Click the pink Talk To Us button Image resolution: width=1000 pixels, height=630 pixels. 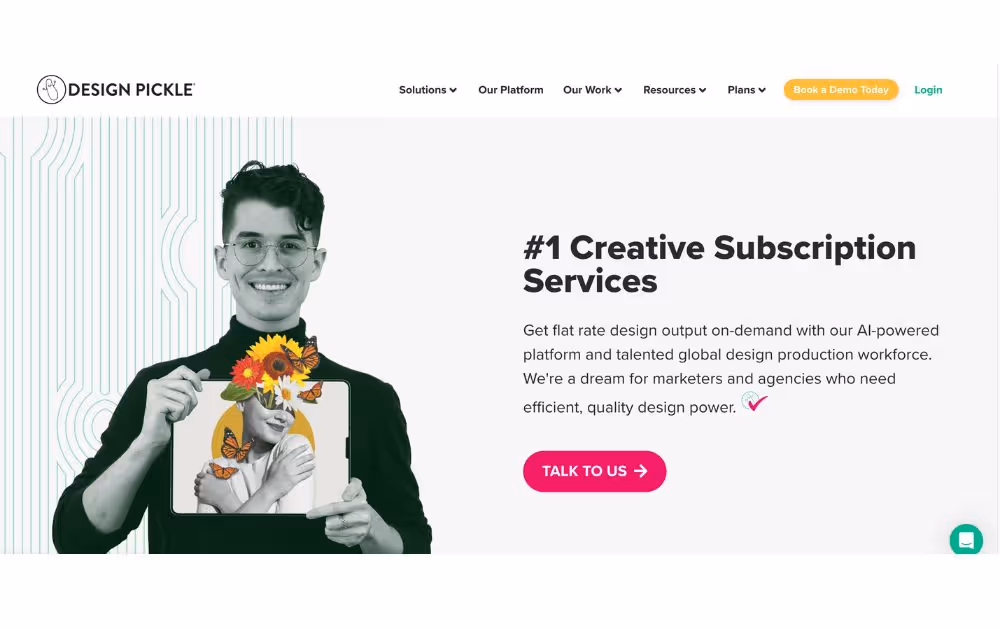tap(594, 471)
